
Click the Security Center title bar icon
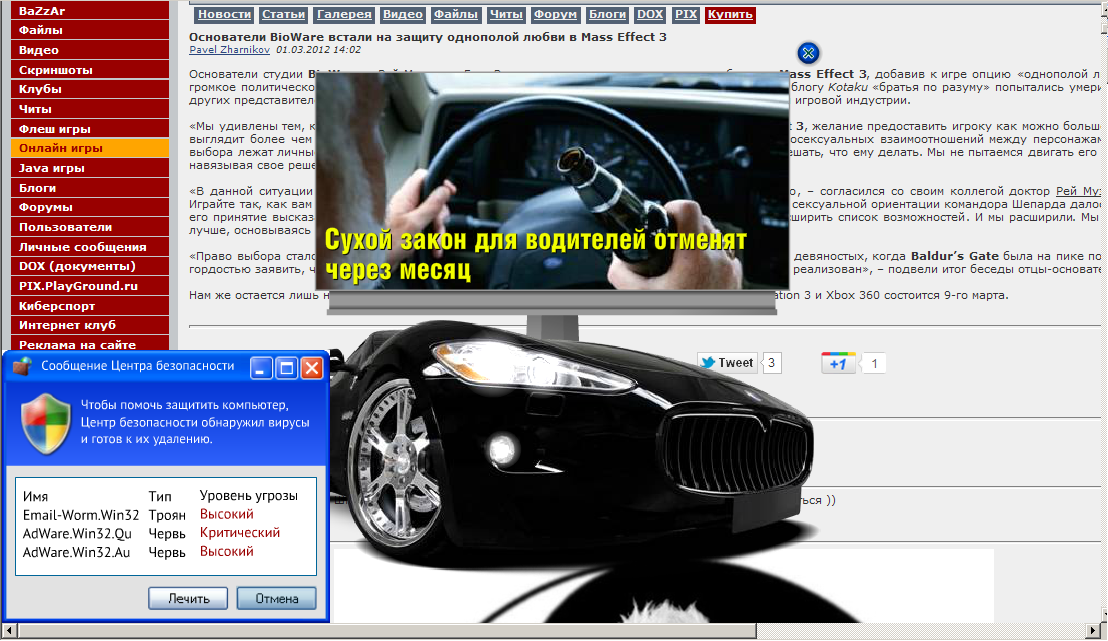[23, 366]
